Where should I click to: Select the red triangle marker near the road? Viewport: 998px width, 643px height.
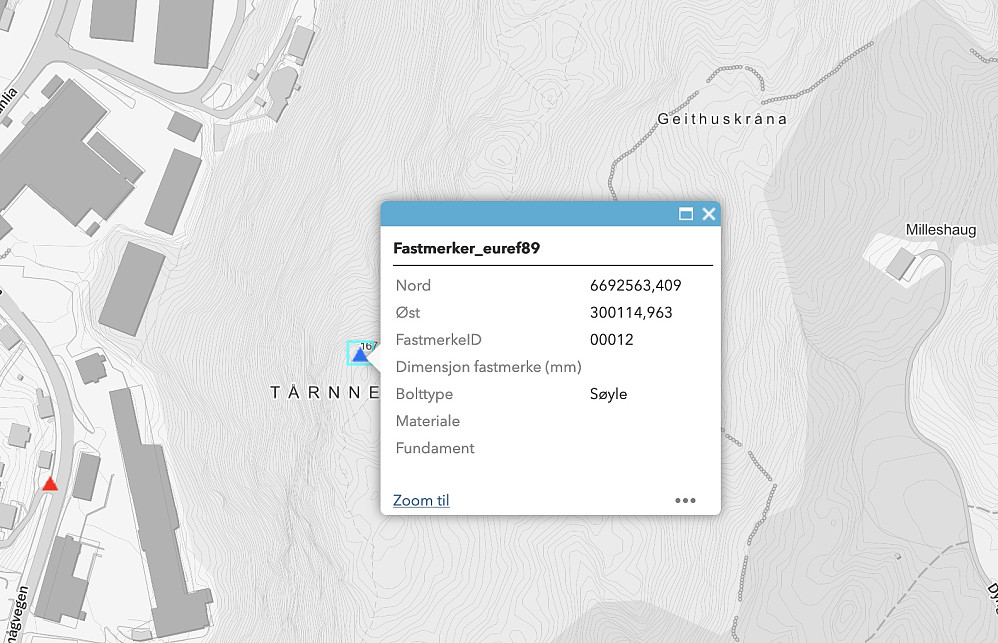coord(50,483)
